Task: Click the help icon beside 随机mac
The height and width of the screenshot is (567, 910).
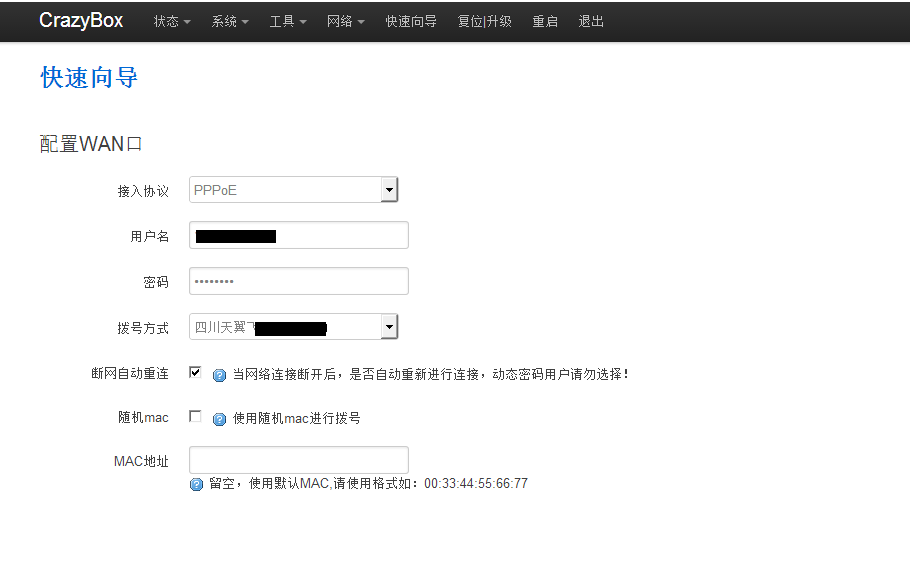Action: pyautogui.click(x=219, y=419)
